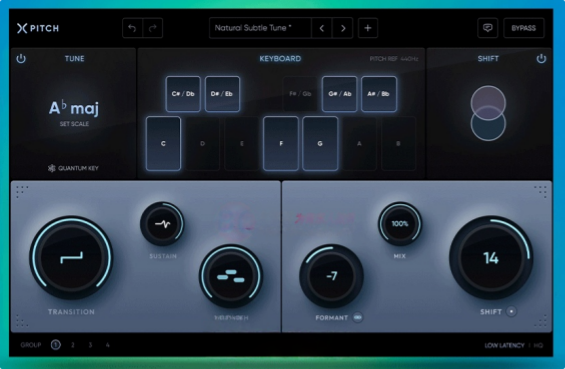
Task: Select group 2
Action: (73, 345)
